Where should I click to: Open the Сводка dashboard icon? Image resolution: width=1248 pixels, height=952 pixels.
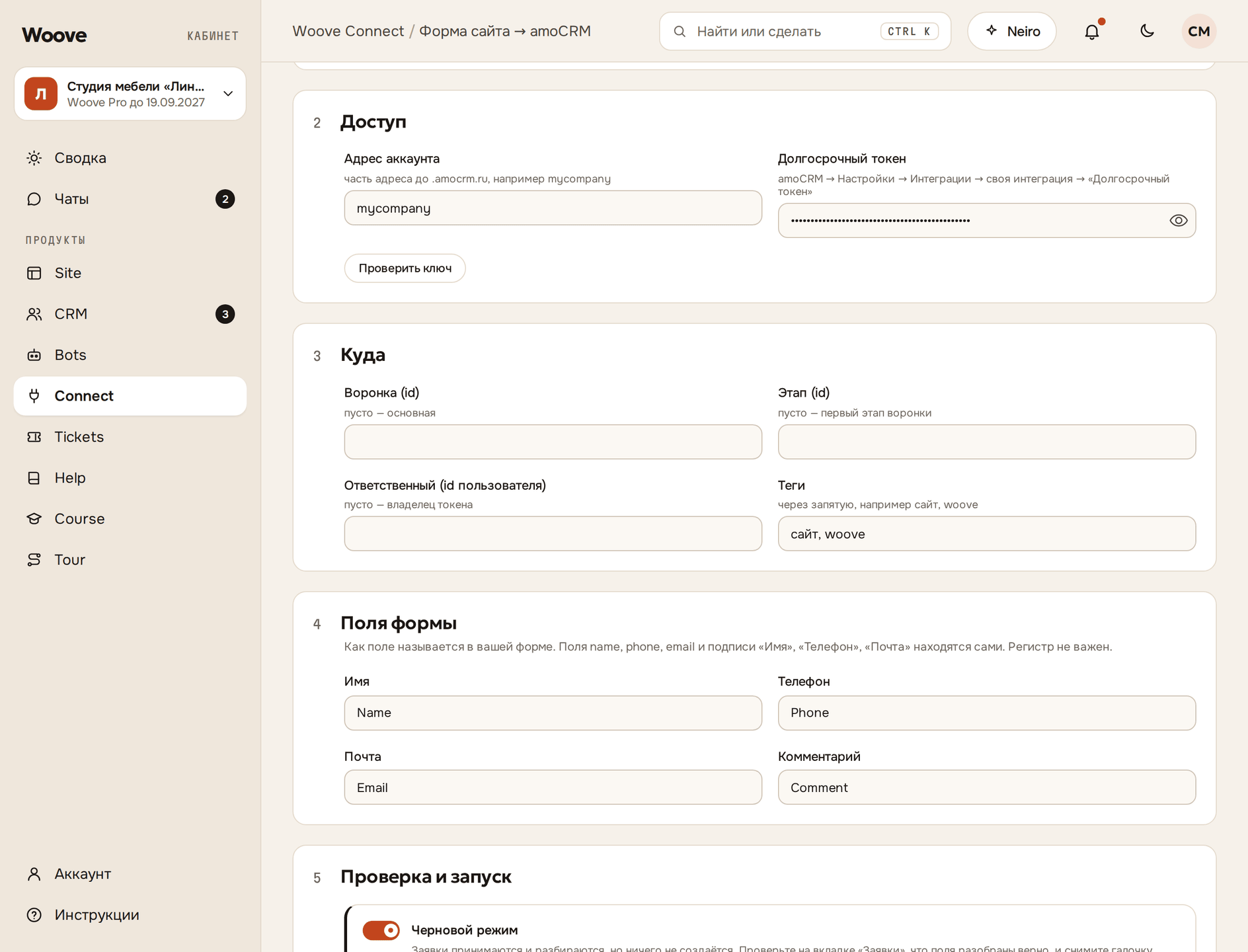coord(34,158)
